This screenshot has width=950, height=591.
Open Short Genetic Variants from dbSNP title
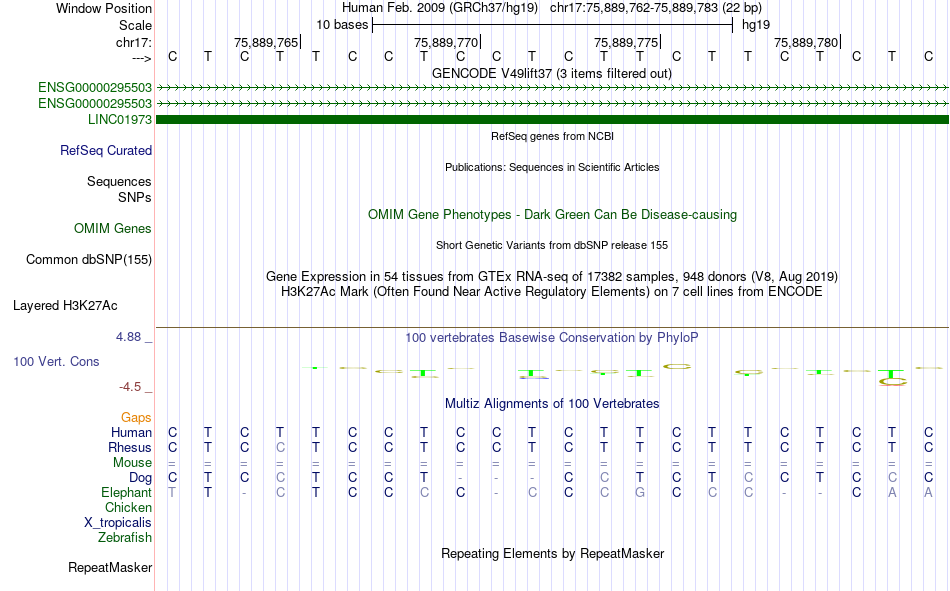(552, 245)
